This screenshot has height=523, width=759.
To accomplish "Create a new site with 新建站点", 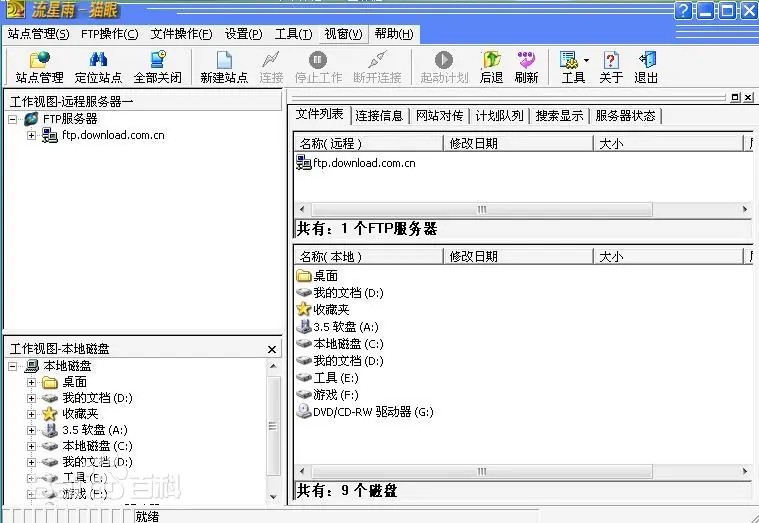I will [224, 67].
